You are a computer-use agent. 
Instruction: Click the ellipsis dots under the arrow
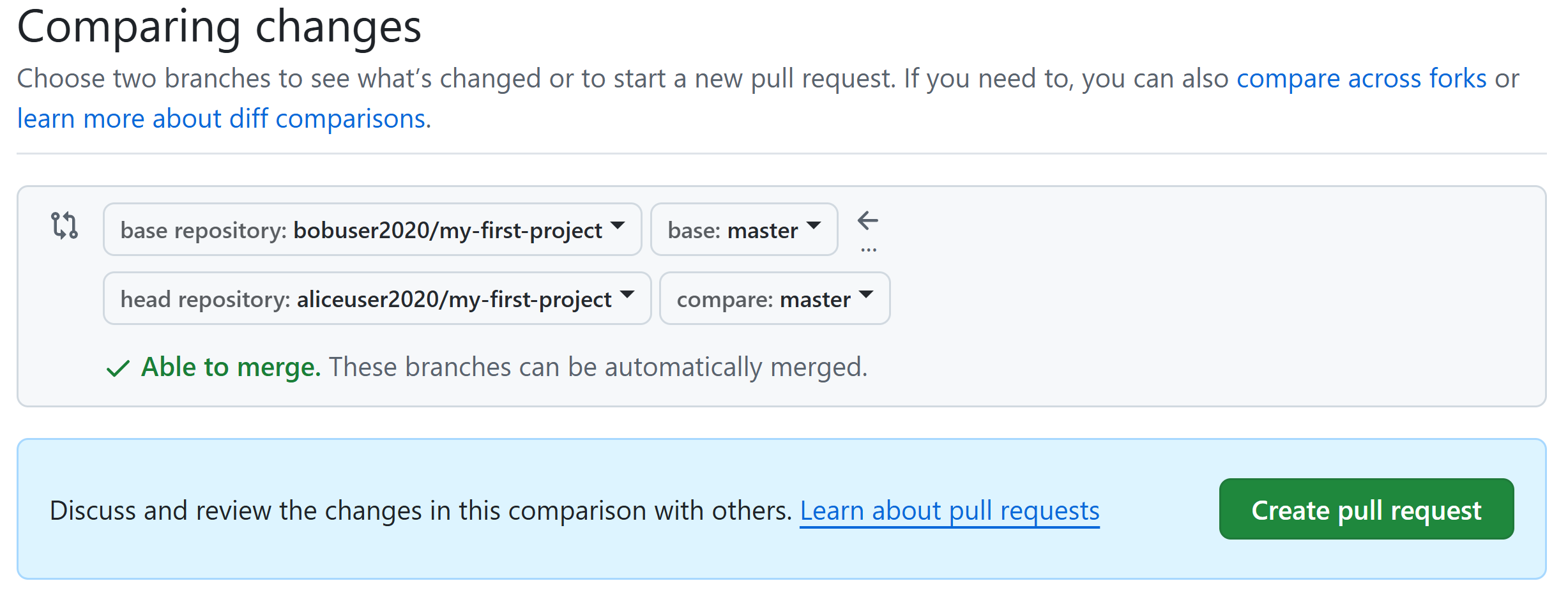coord(868,250)
